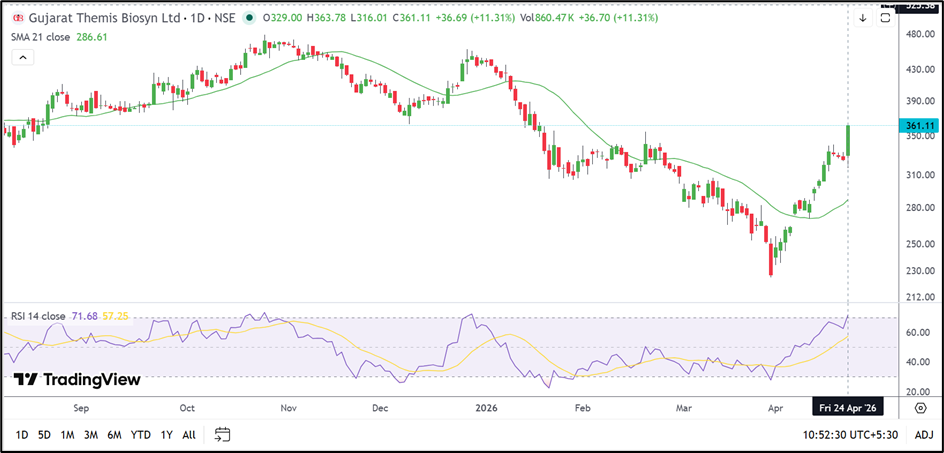Show All available data range
This screenshot has height=453, width=944.
click(x=189, y=434)
